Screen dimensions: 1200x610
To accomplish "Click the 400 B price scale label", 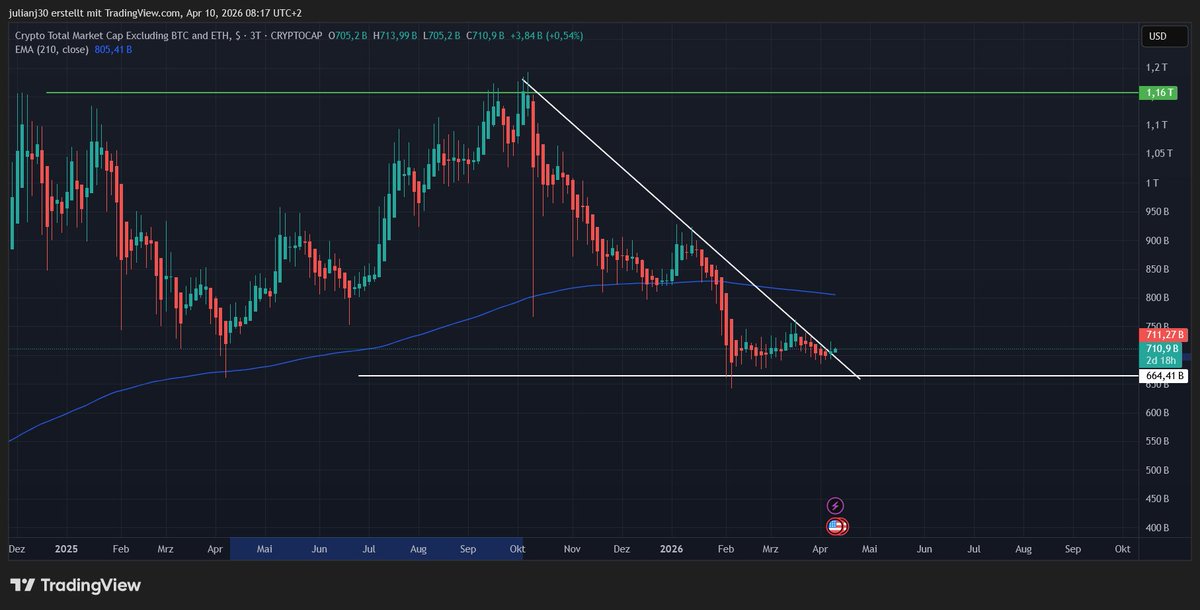I will pyautogui.click(x=1158, y=528).
